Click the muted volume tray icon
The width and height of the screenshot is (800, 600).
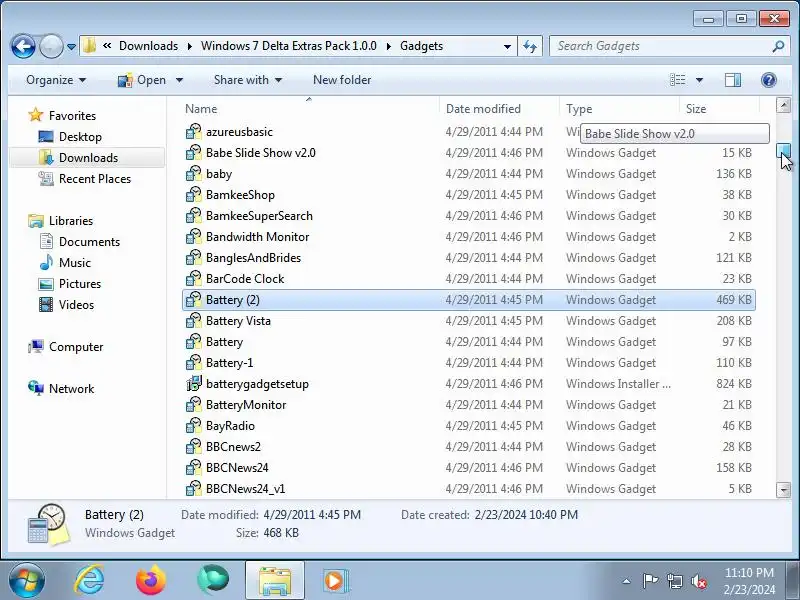point(698,581)
